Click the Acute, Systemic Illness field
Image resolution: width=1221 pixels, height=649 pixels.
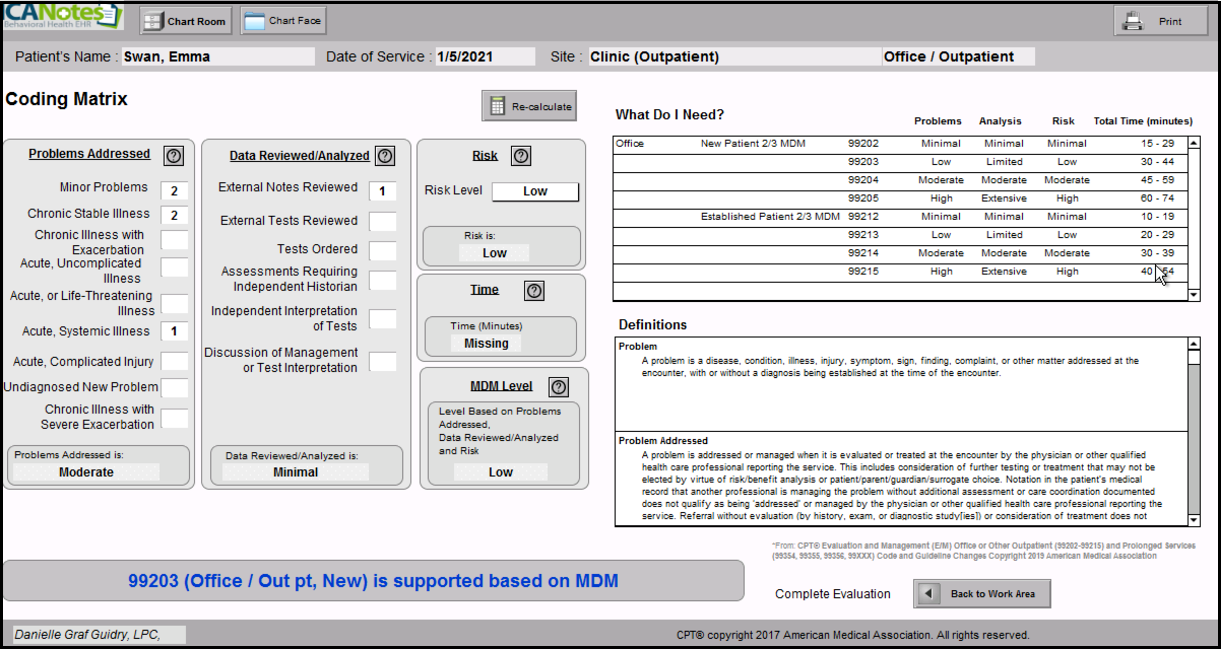174,331
